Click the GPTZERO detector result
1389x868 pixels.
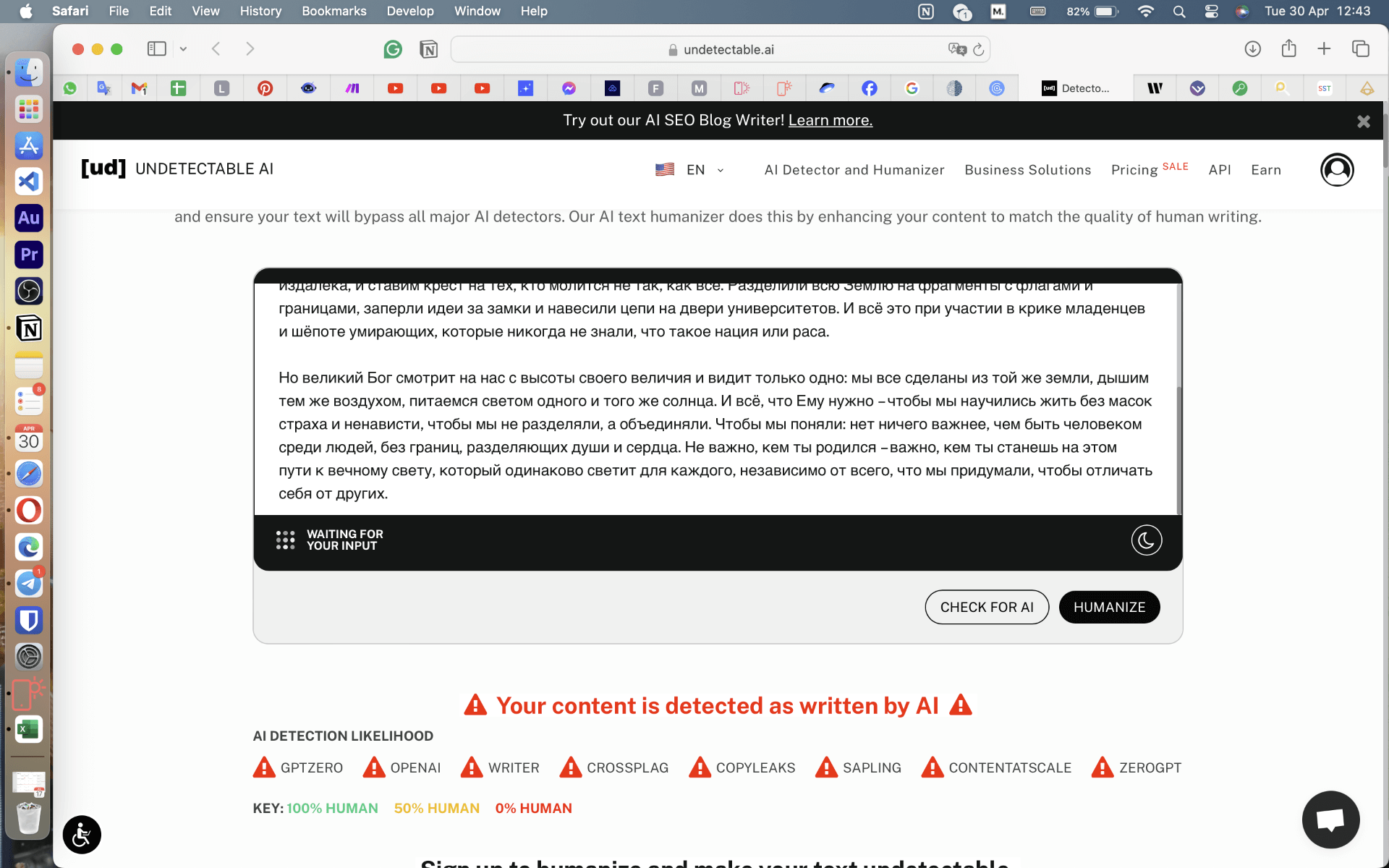(x=298, y=767)
